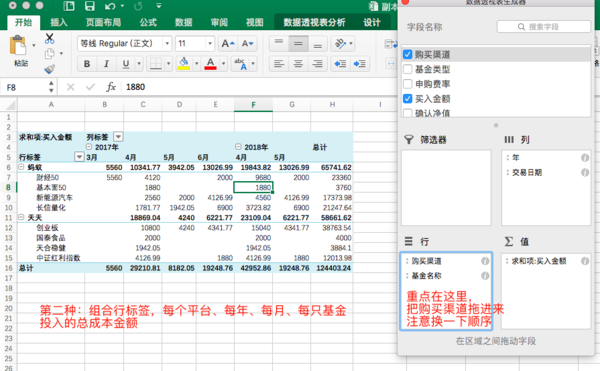Check the 确认净值 field checkbox

click(408, 113)
